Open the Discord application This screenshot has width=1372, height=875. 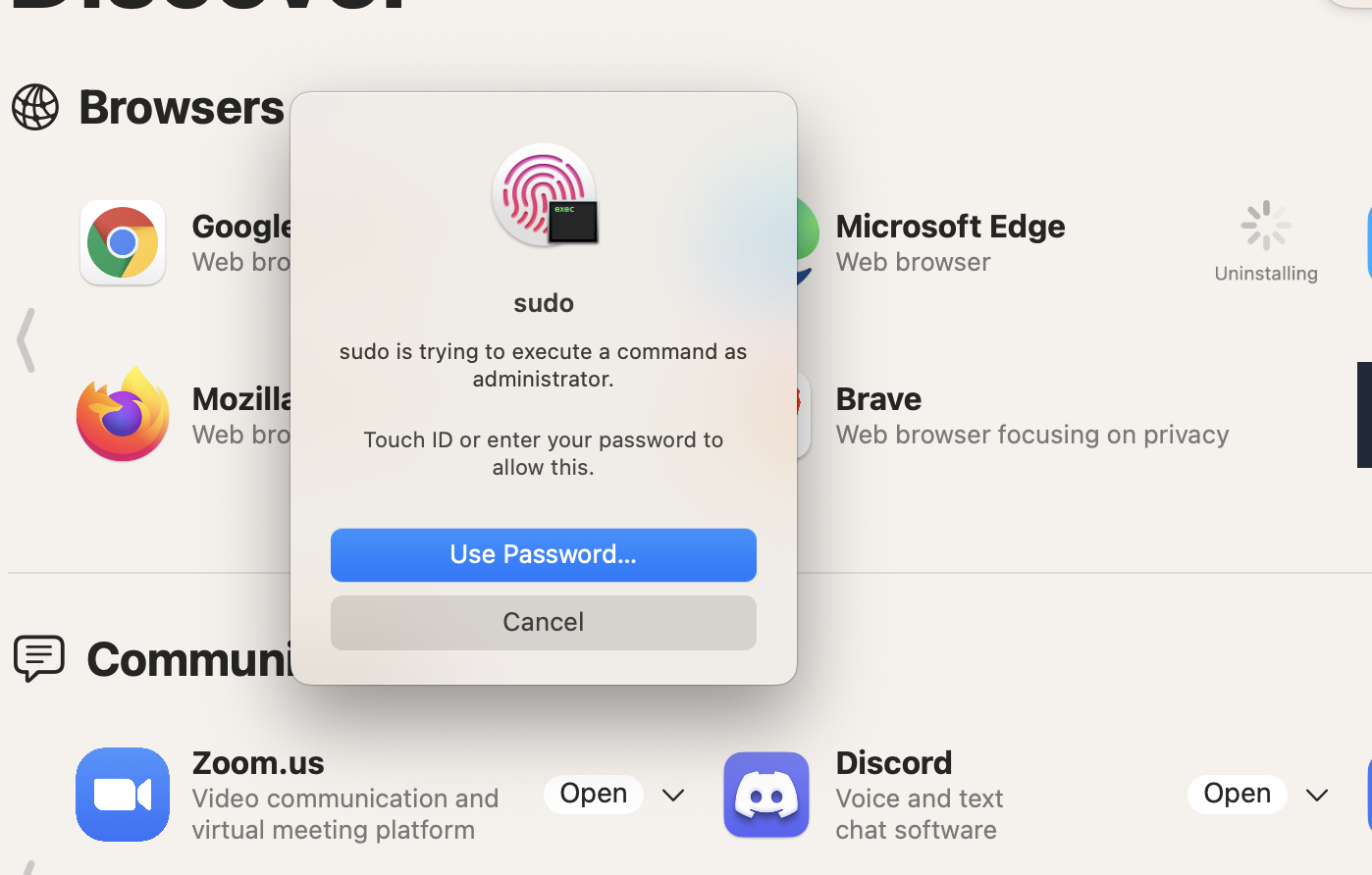coord(1237,794)
